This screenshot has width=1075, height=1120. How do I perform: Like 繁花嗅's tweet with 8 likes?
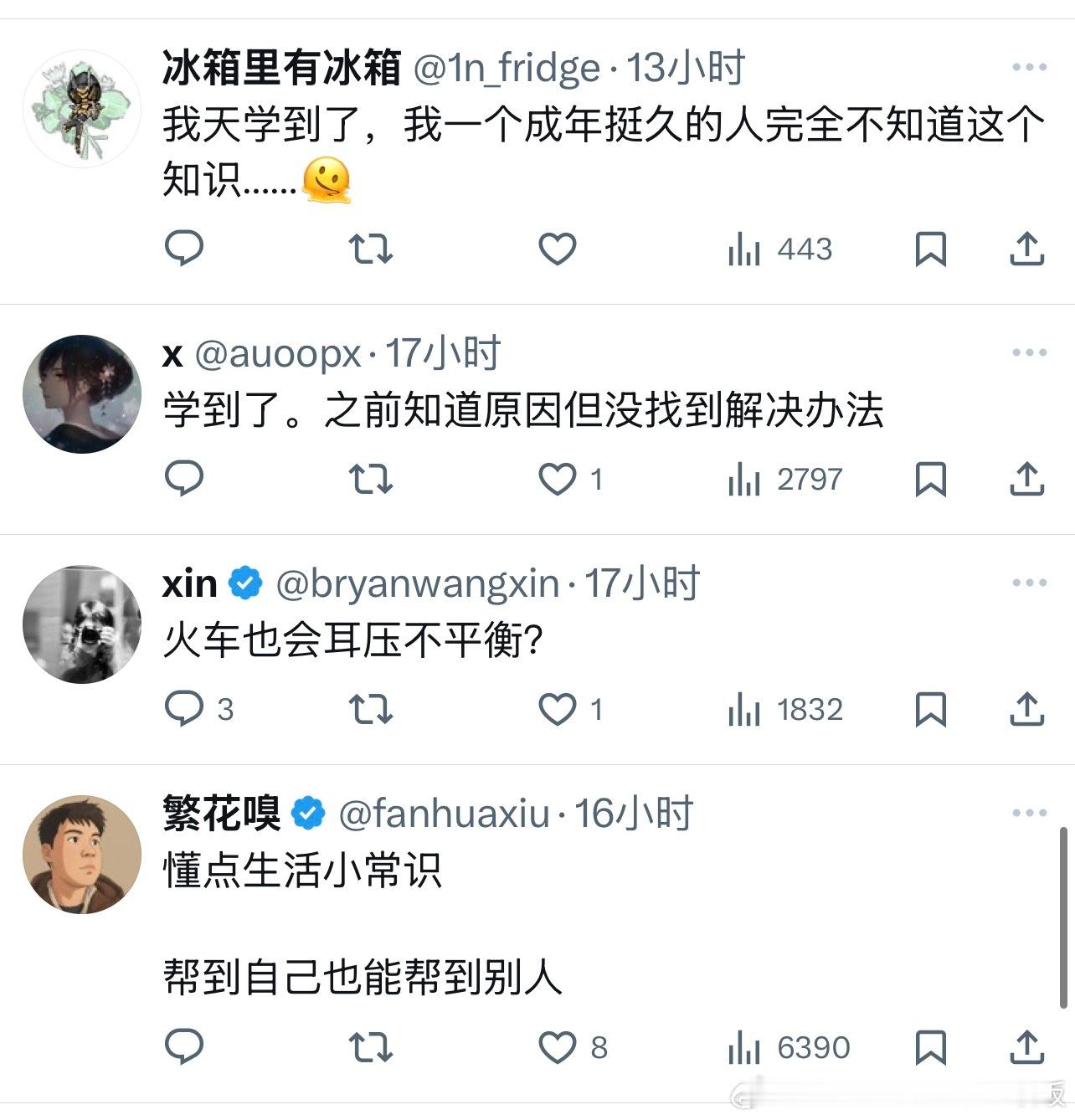pyautogui.click(x=557, y=1047)
